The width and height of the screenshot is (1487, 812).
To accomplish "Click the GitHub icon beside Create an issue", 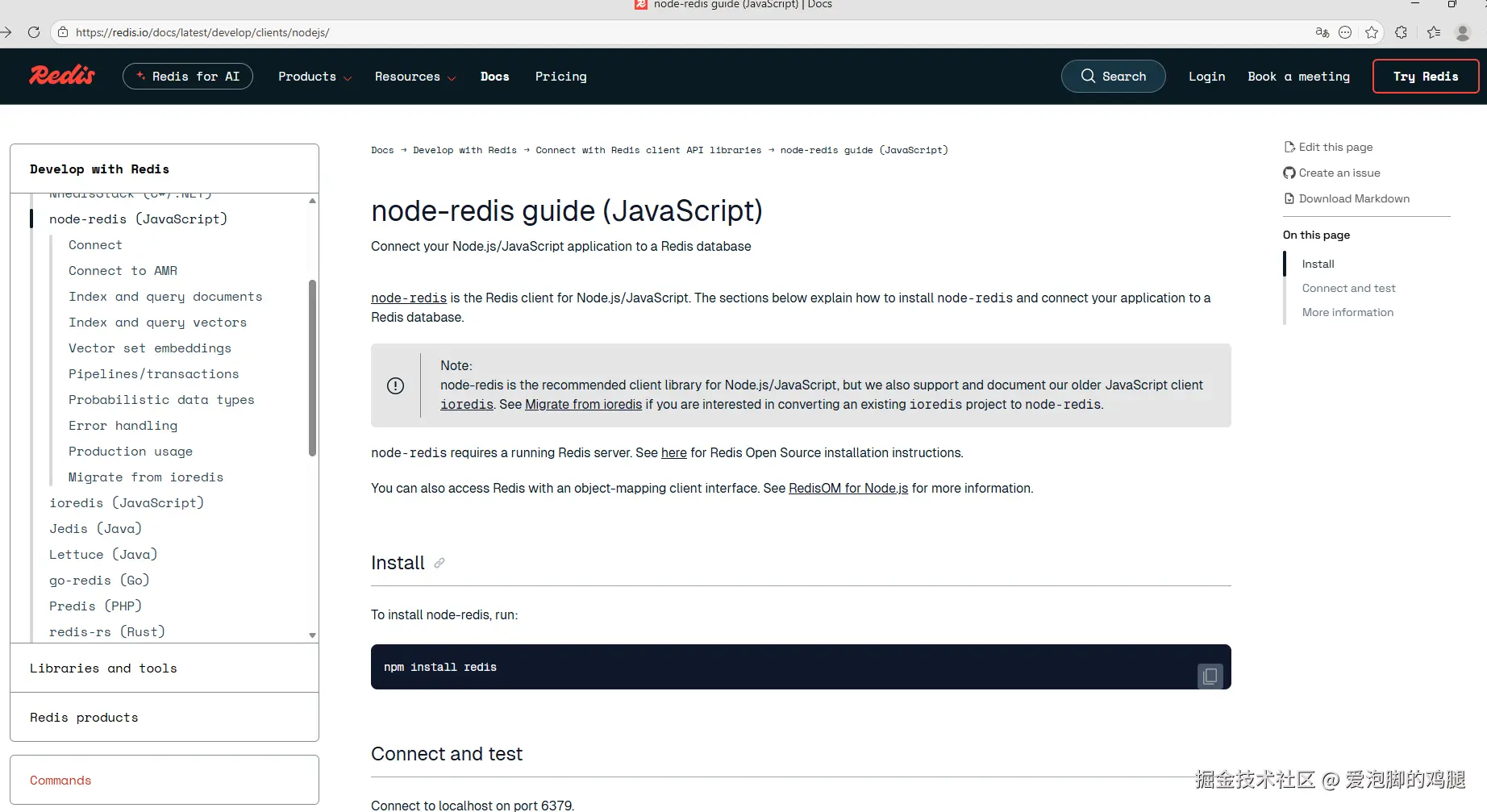I will click(x=1289, y=173).
